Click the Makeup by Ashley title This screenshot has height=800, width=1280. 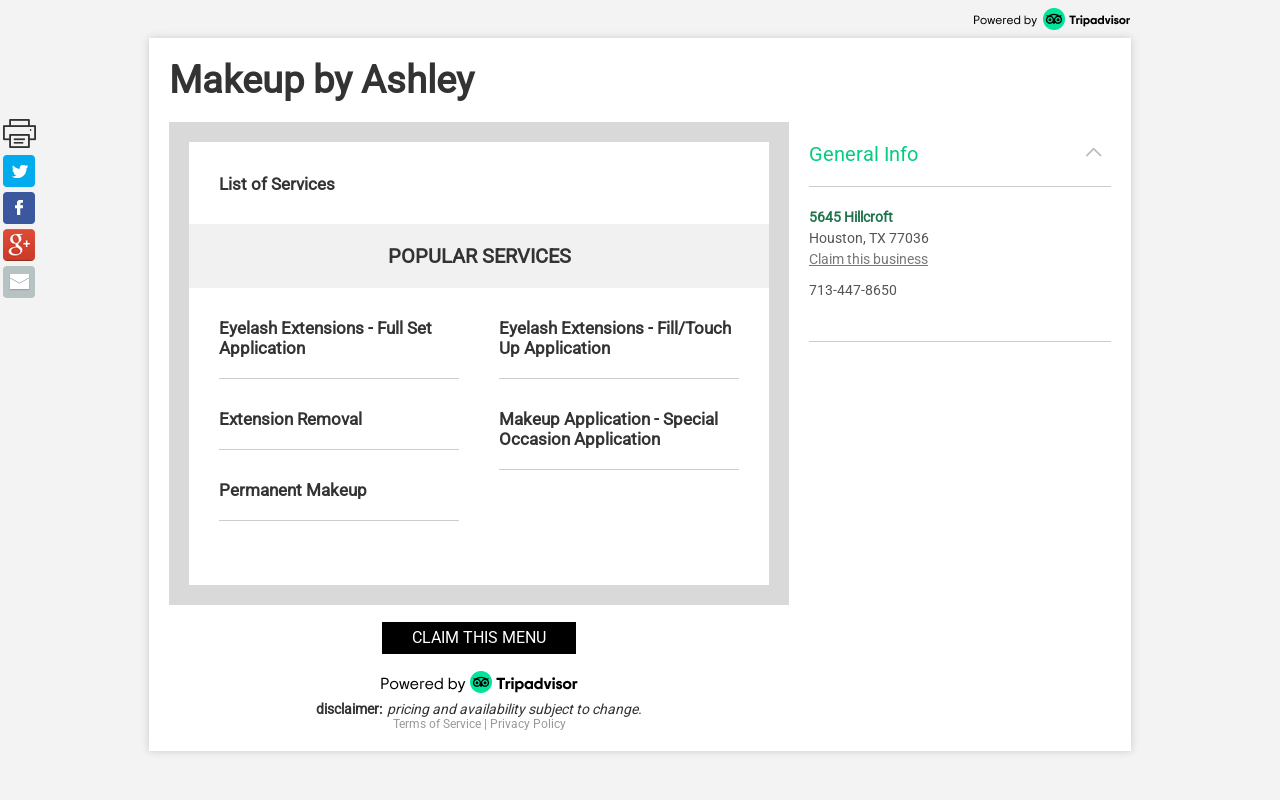[322, 79]
